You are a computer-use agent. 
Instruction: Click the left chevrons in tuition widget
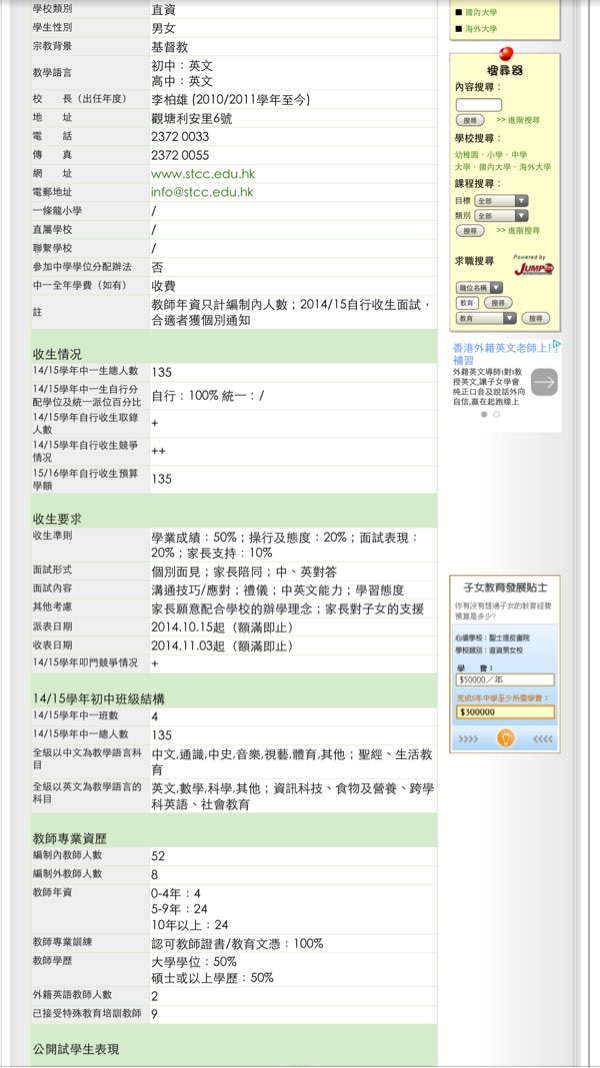468,739
